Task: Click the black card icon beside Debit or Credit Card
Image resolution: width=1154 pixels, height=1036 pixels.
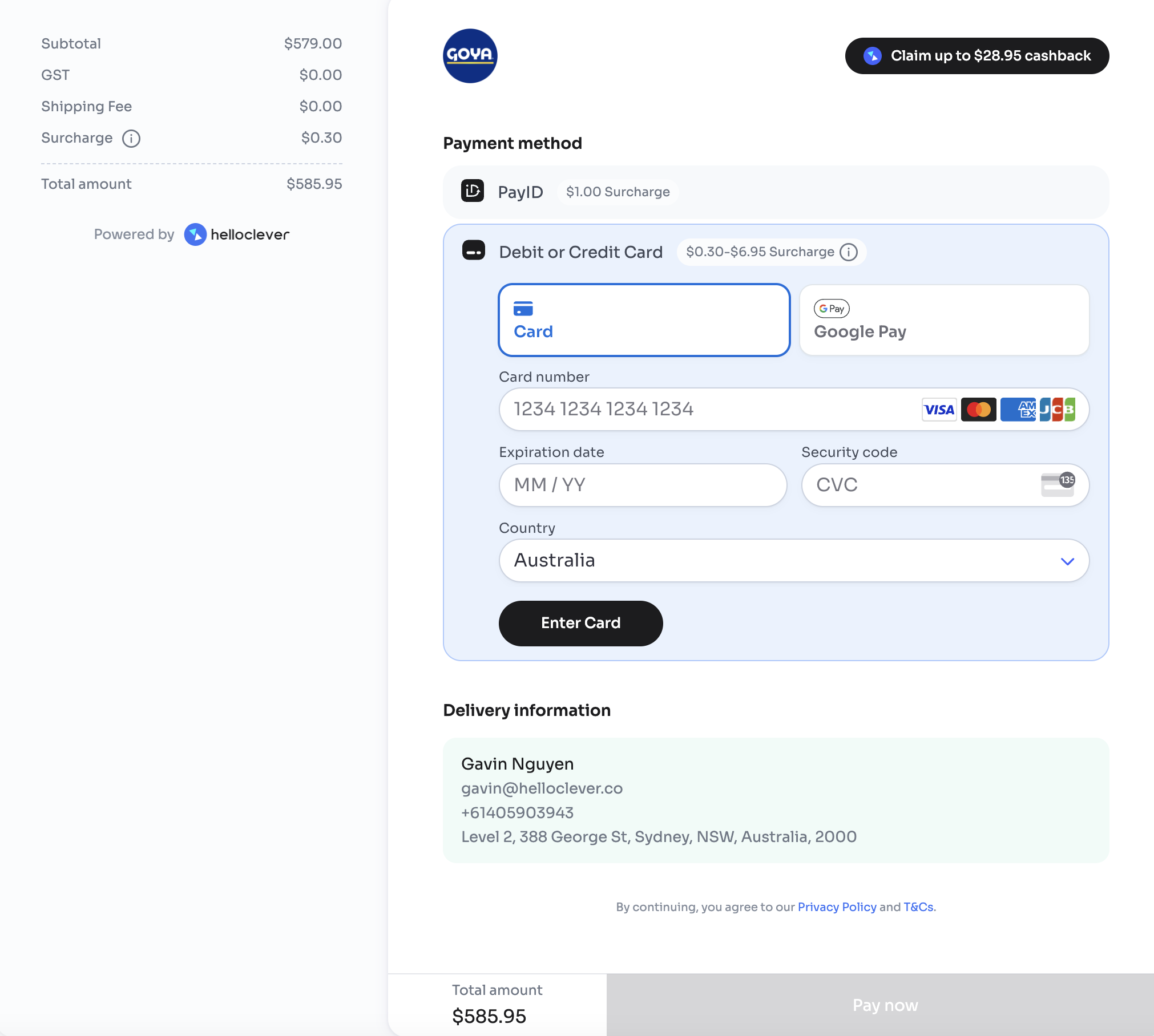Action: click(x=474, y=250)
